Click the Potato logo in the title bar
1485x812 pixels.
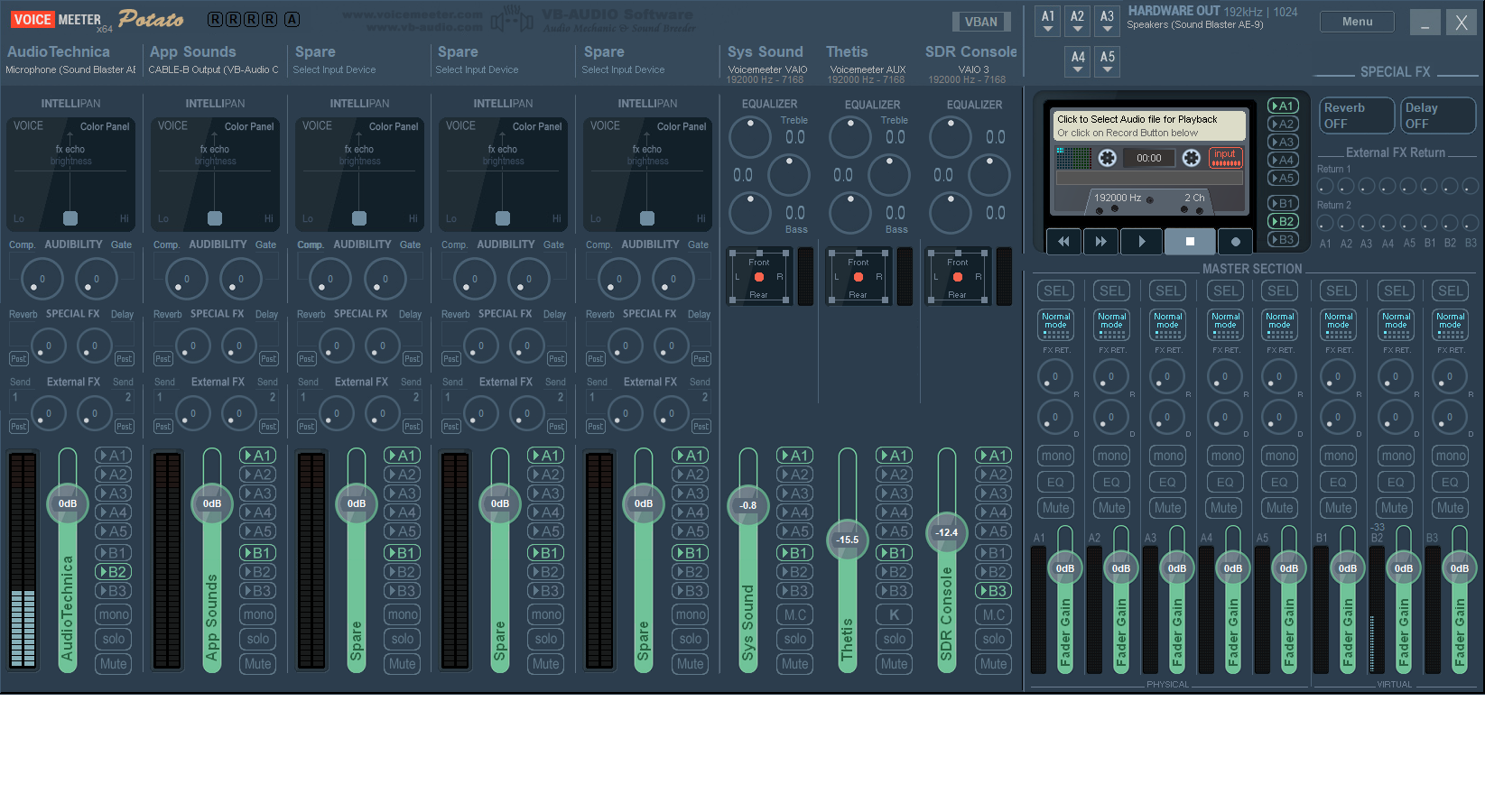tap(151, 19)
